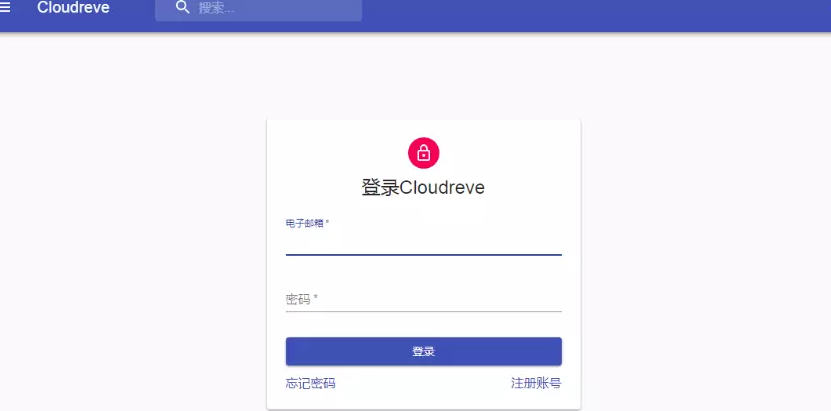This screenshot has height=411, width=831.
Task: Open the 忘记密码 forgot password link
Action: tap(311, 383)
